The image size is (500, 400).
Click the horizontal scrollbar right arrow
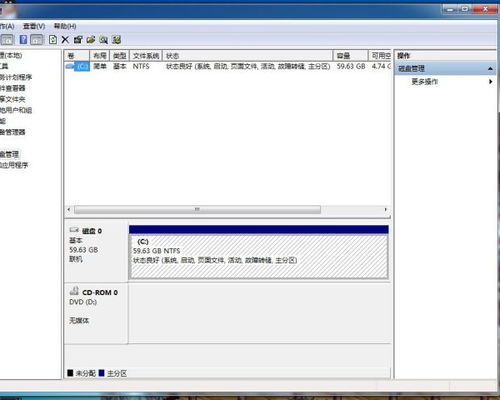point(386,209)
